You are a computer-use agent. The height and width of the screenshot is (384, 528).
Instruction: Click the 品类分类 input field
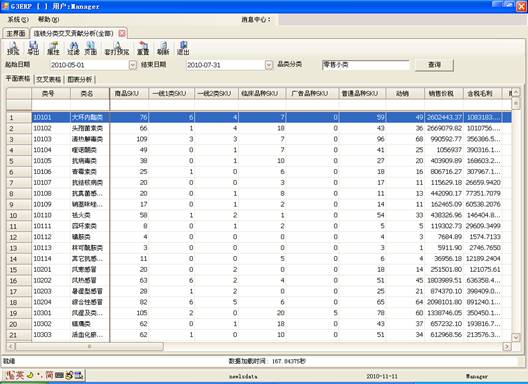coord(365,65)
